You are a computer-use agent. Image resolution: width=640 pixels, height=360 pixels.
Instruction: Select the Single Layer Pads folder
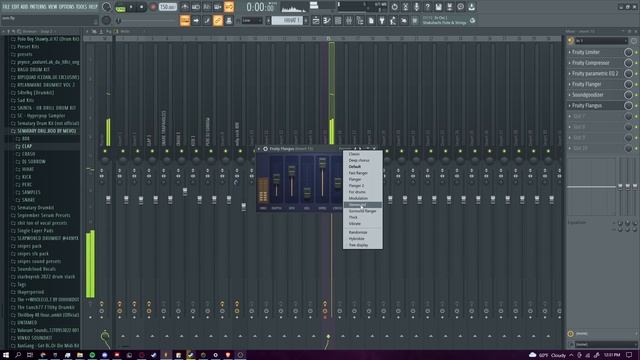(35, 231)
